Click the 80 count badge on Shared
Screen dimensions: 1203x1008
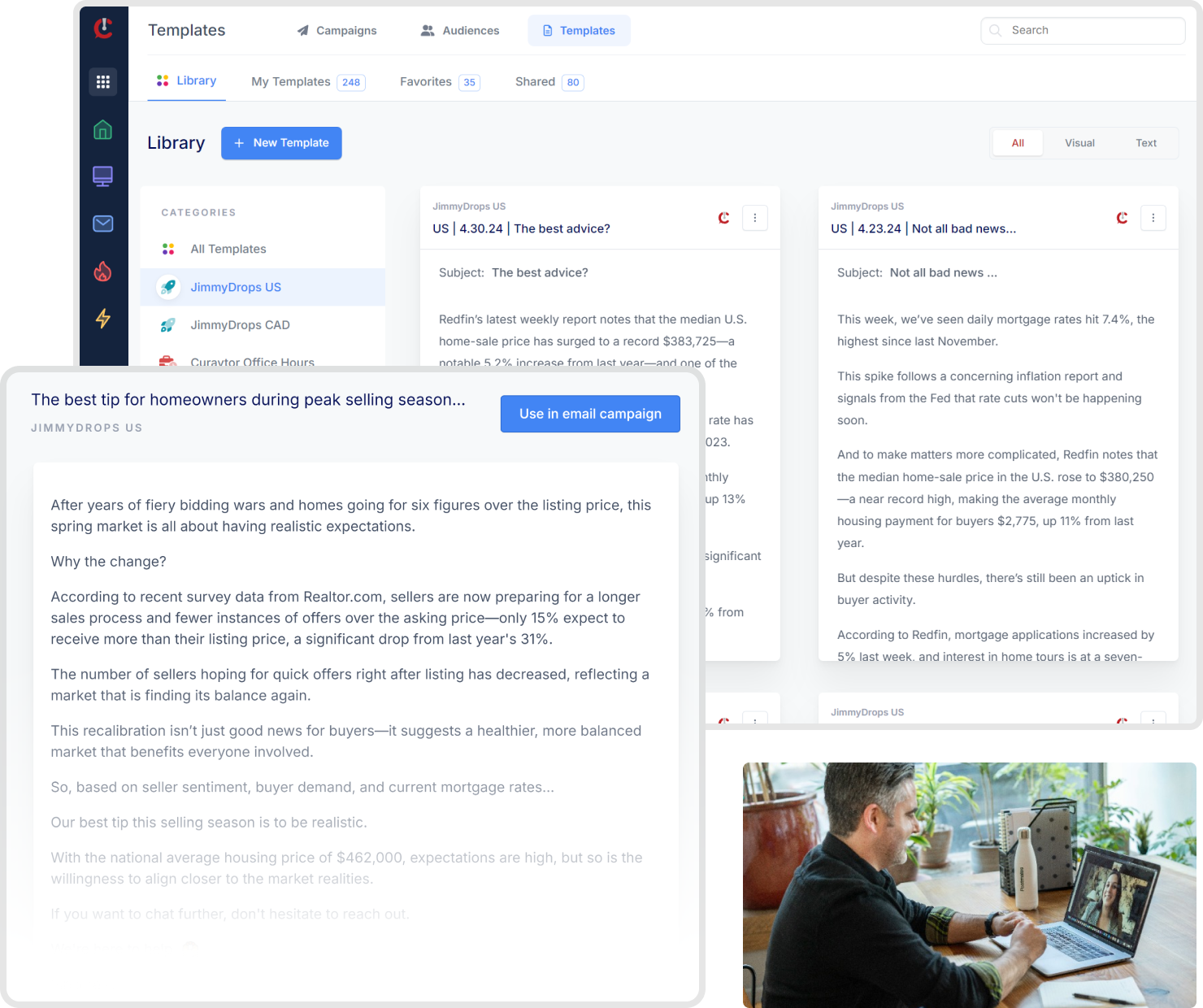(573, 82)
